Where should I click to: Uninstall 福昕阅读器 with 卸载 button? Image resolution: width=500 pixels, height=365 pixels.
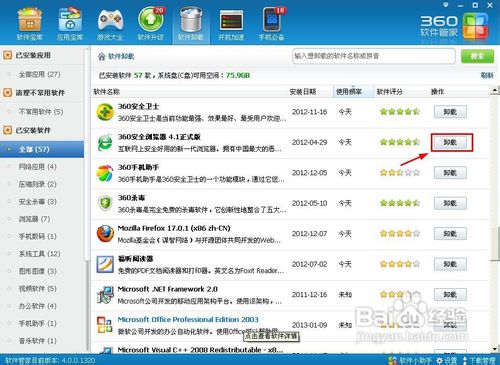click(450, 264)
